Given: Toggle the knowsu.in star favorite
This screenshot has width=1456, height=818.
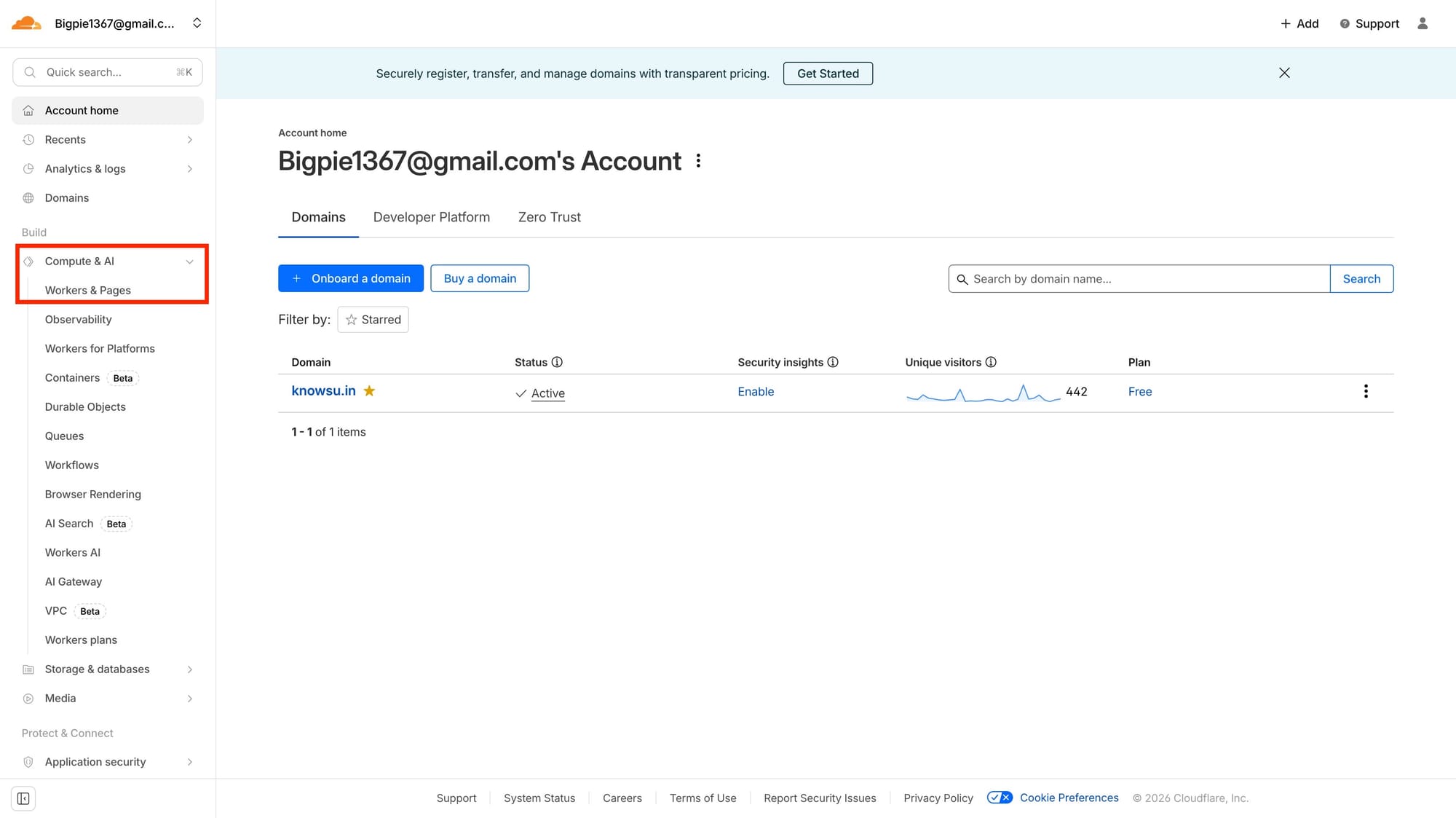Looking at the screenshot, I should (x=369, y=391).
